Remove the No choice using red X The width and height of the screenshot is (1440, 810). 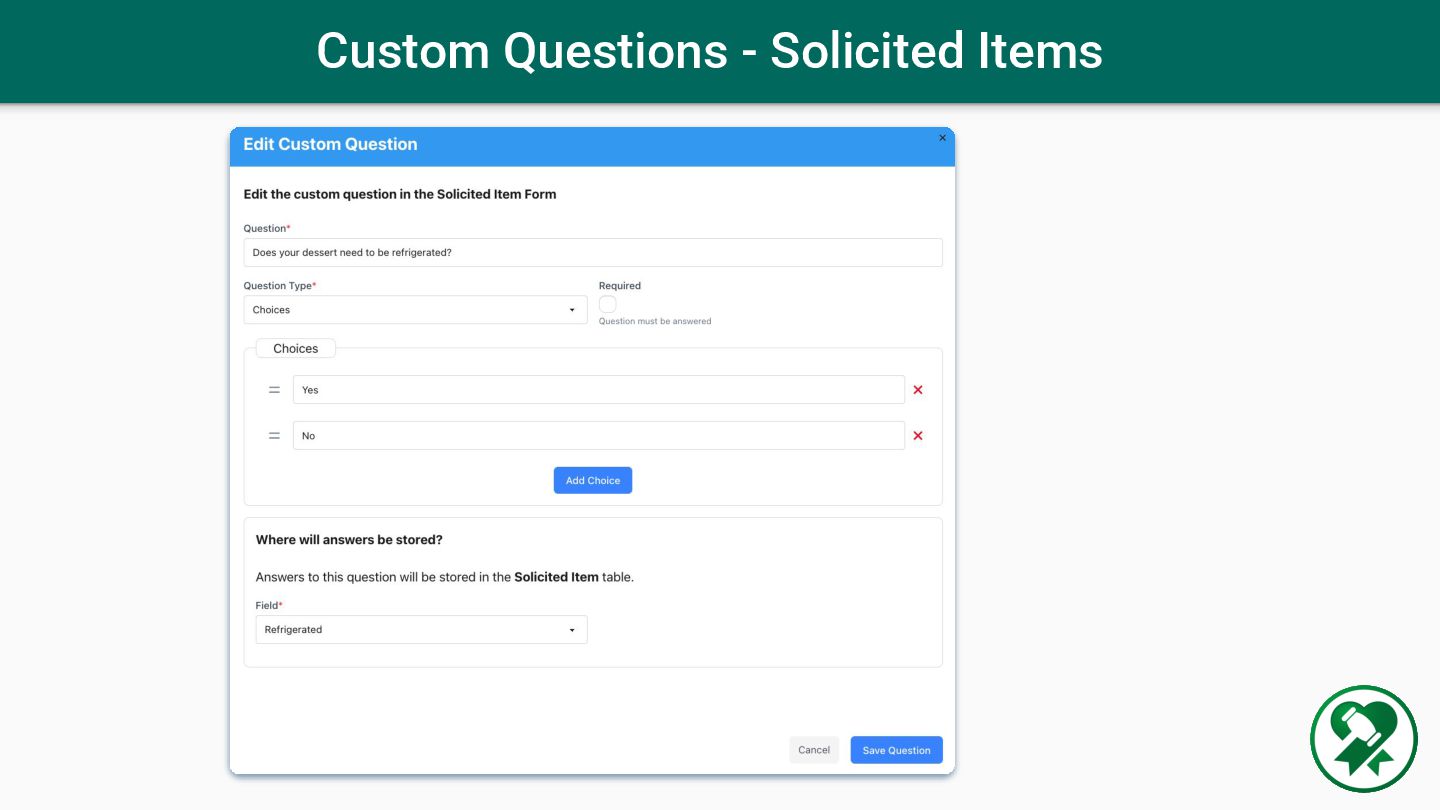click(x=918, y=436)
